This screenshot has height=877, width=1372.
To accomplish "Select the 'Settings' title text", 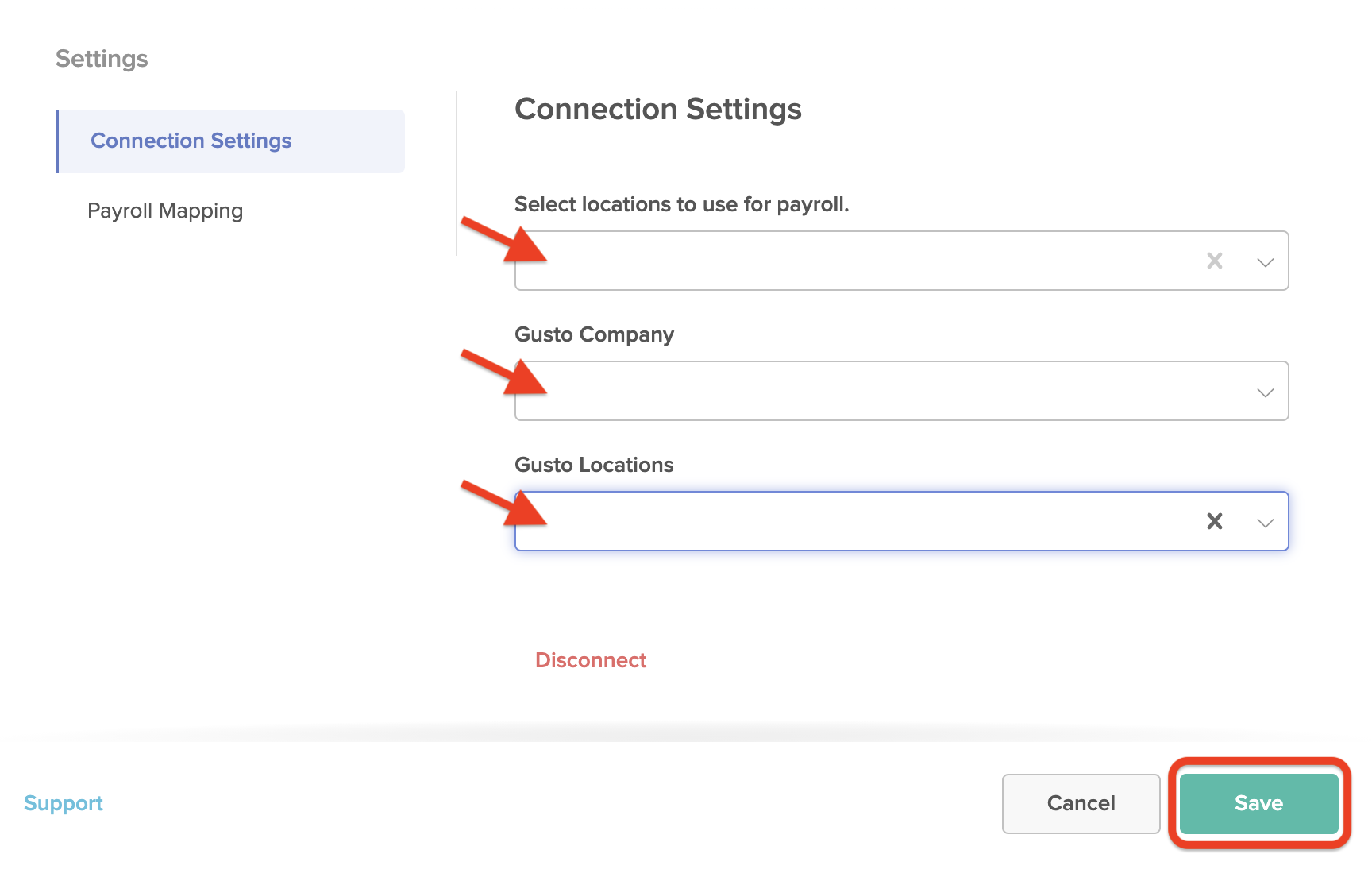I will pyautogui.click(x=102, y=59).
